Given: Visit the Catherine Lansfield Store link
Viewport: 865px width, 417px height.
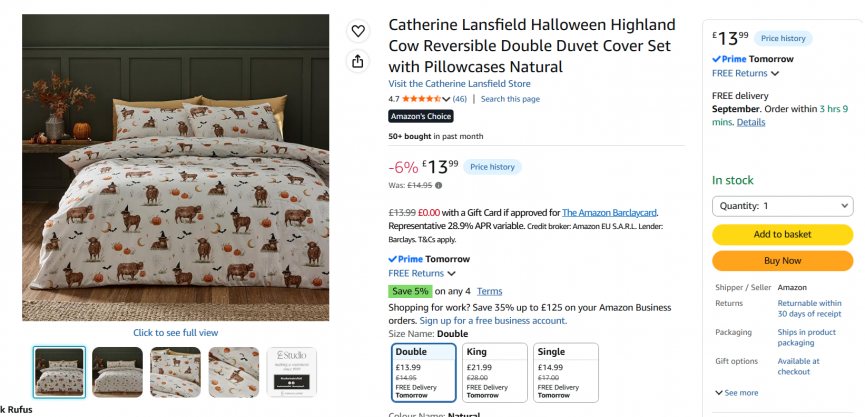Looking at the screenshot, I should [460, 84].
